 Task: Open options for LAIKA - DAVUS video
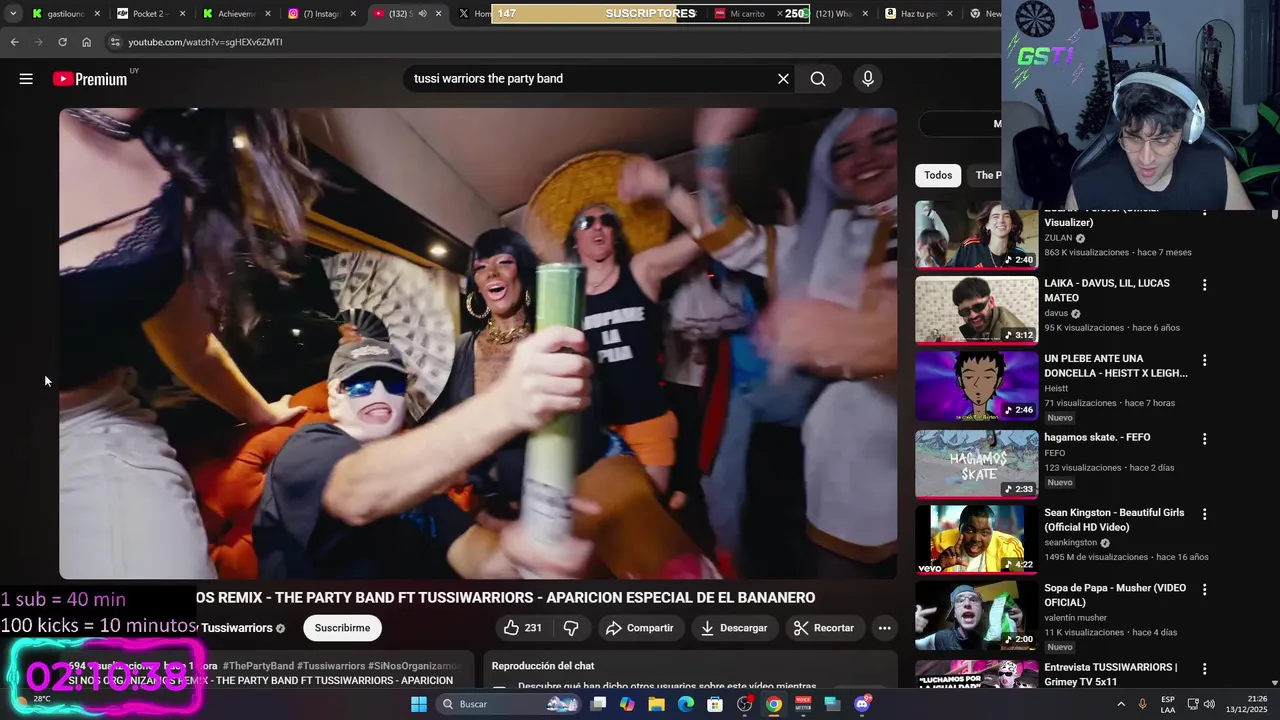pyautogui.click(x=1204, y=285)
